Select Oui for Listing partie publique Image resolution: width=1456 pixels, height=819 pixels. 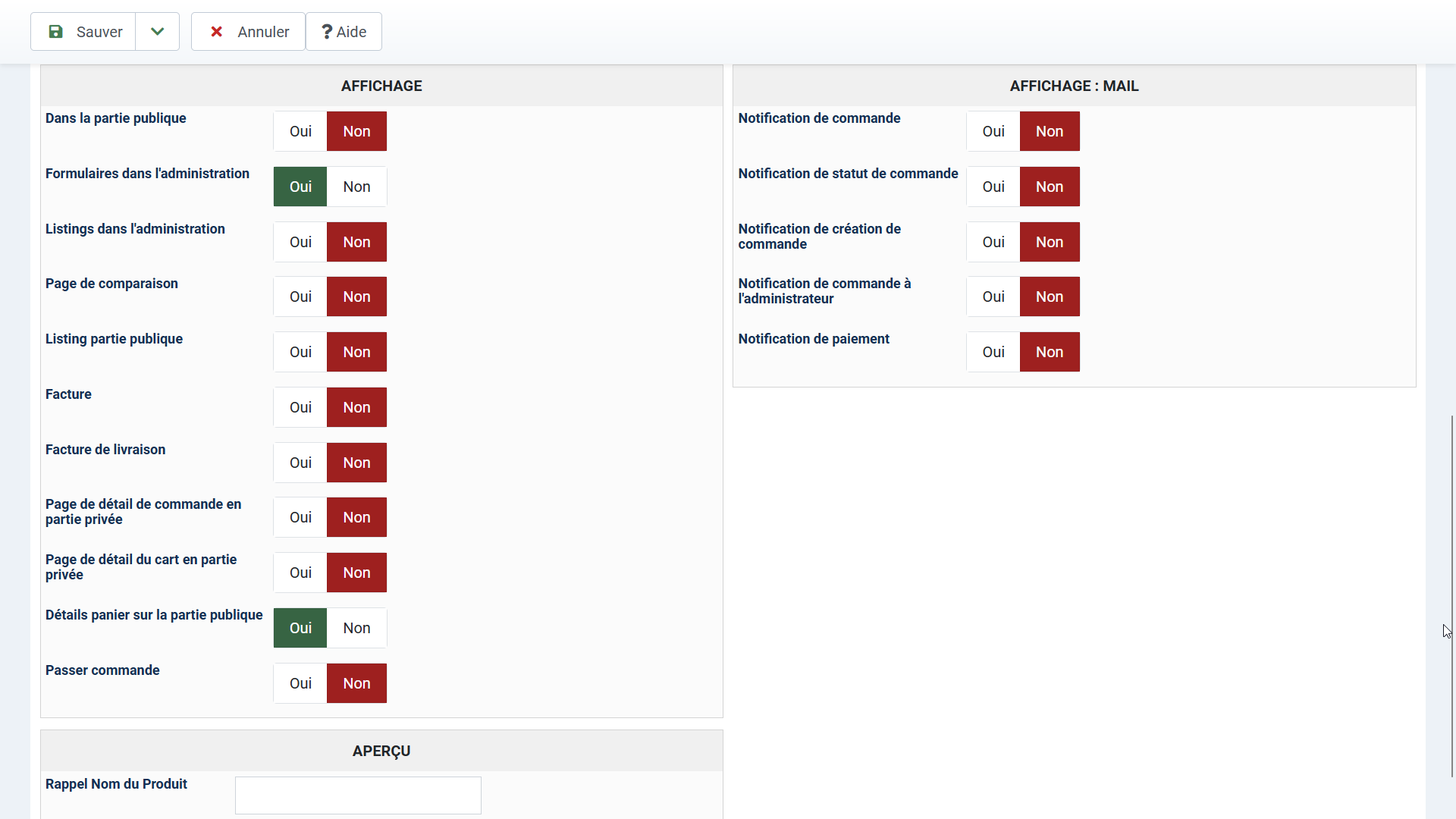pyautogui.click(x=300, y=352)
